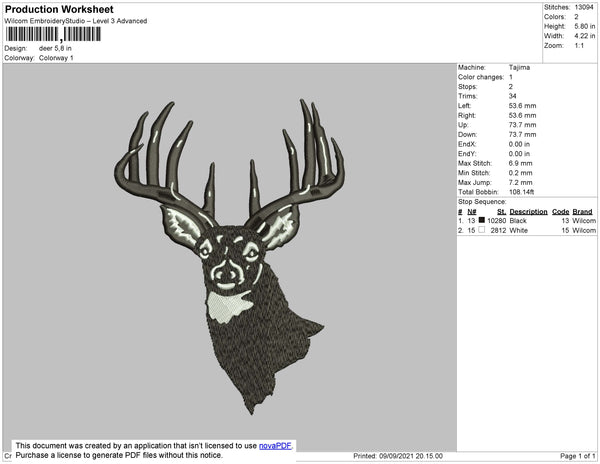Click the white color swatch for stop 2
Viewport: 600px width, 464px height.
tap(481, 230)
